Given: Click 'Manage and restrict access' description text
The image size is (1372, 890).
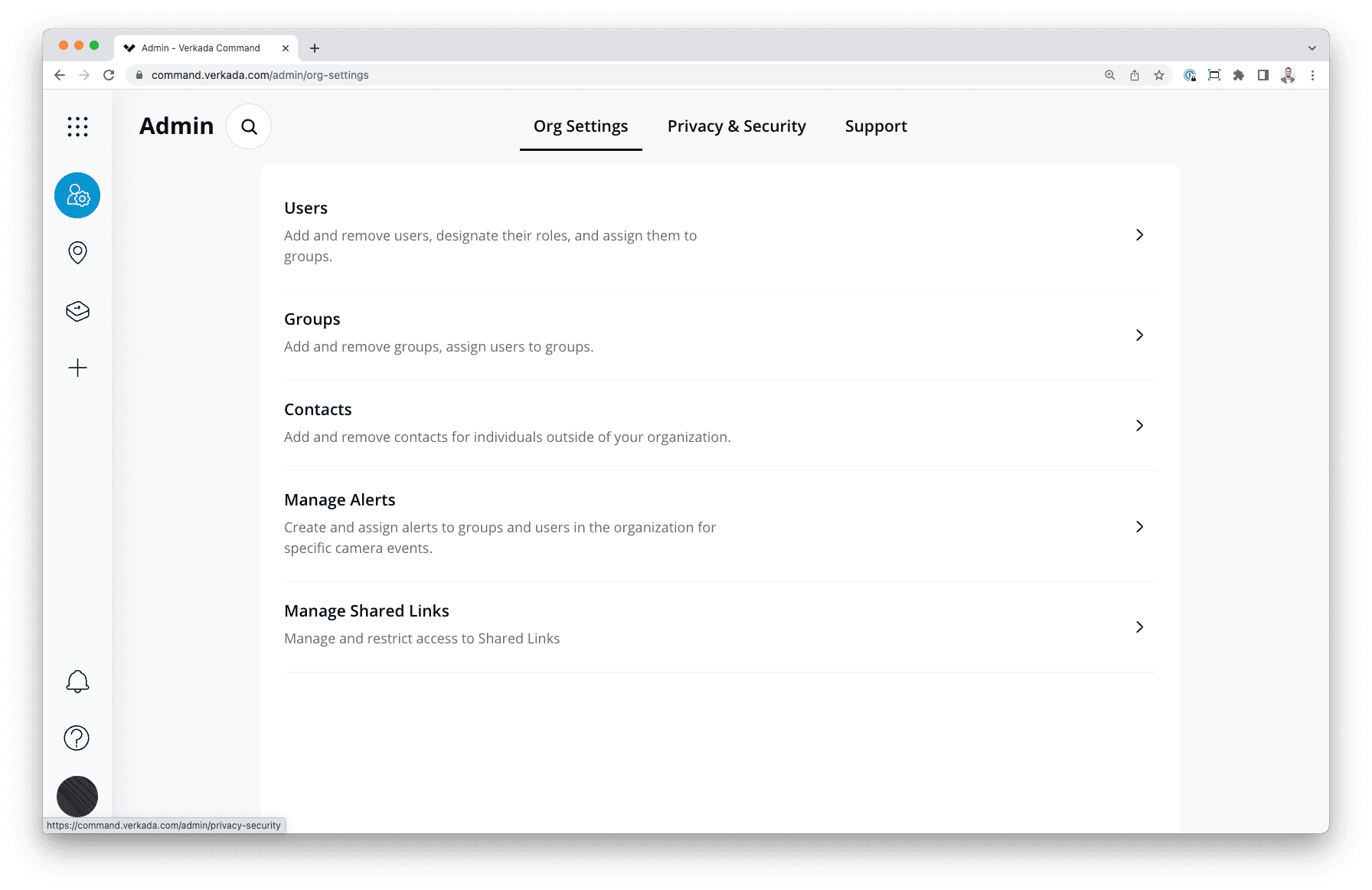Looking at the screenshot, I should point(422,639).
